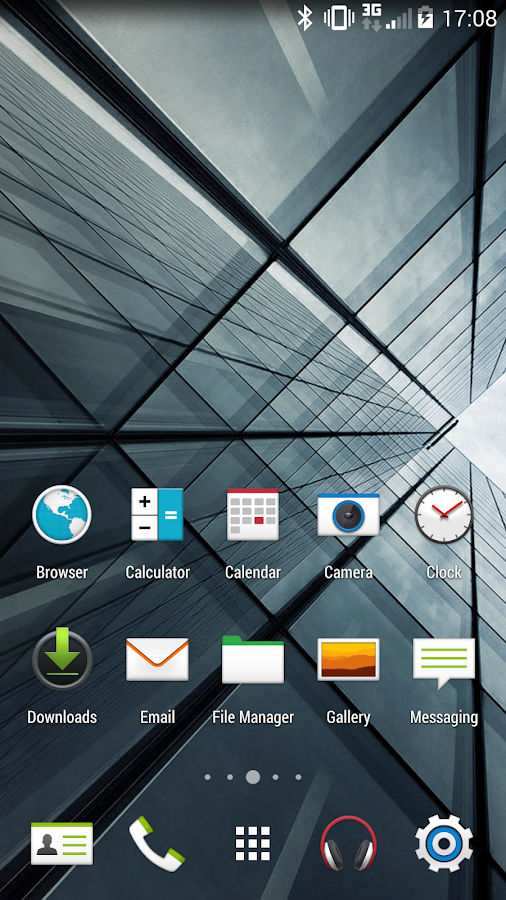Tap the 17:08 clock in status bar

(x=470, y=19)
